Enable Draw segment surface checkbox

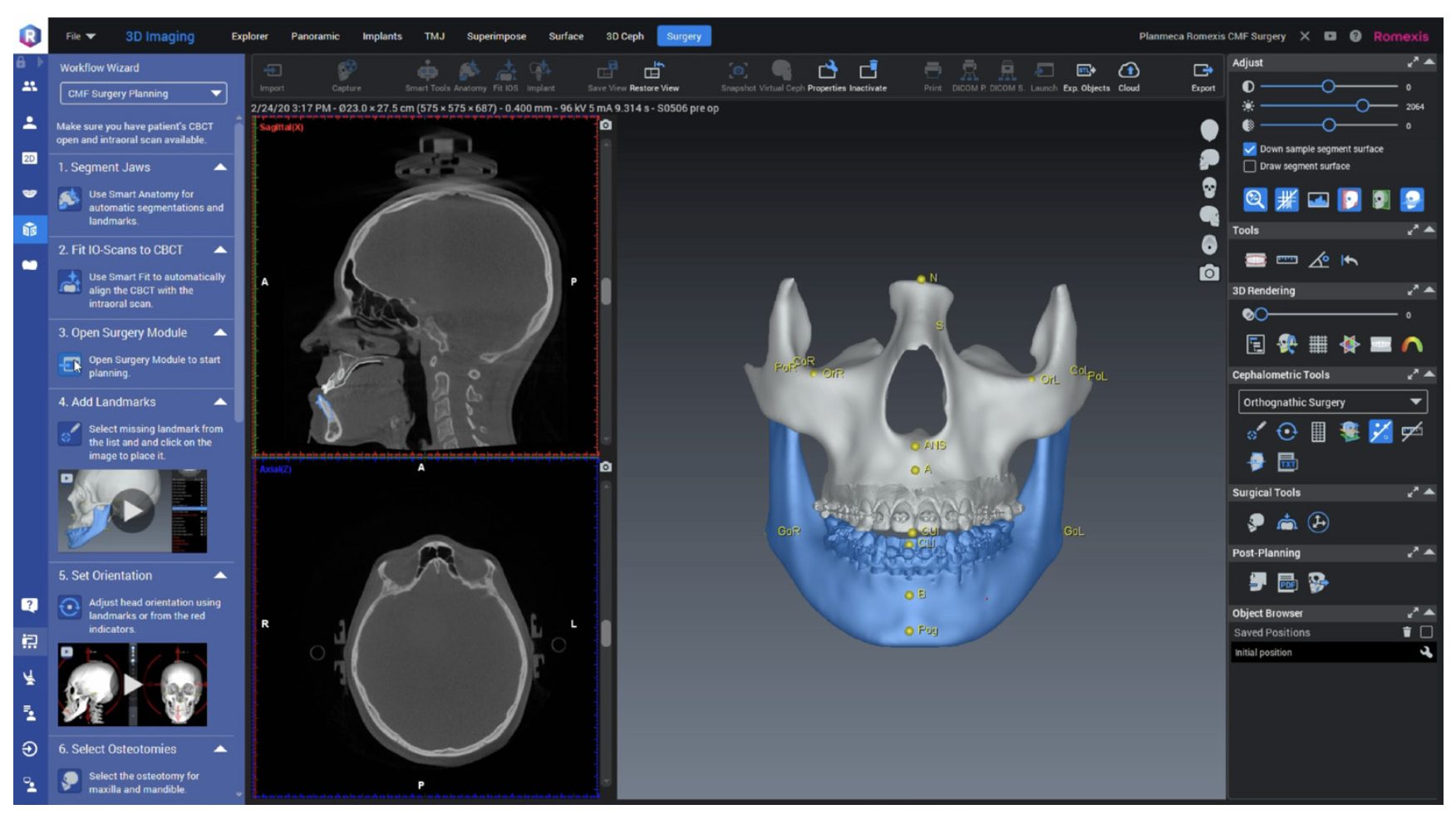[x=1249, y=166]
